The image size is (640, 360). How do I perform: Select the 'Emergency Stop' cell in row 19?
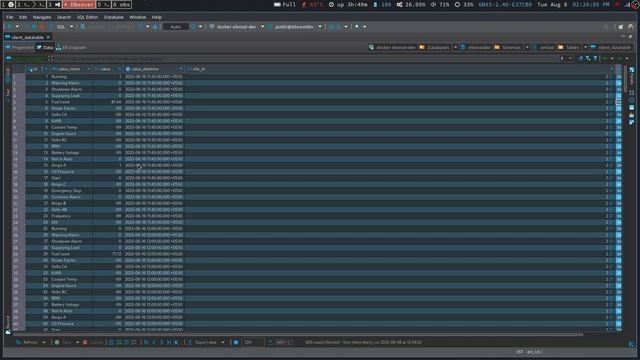point(71,191)
